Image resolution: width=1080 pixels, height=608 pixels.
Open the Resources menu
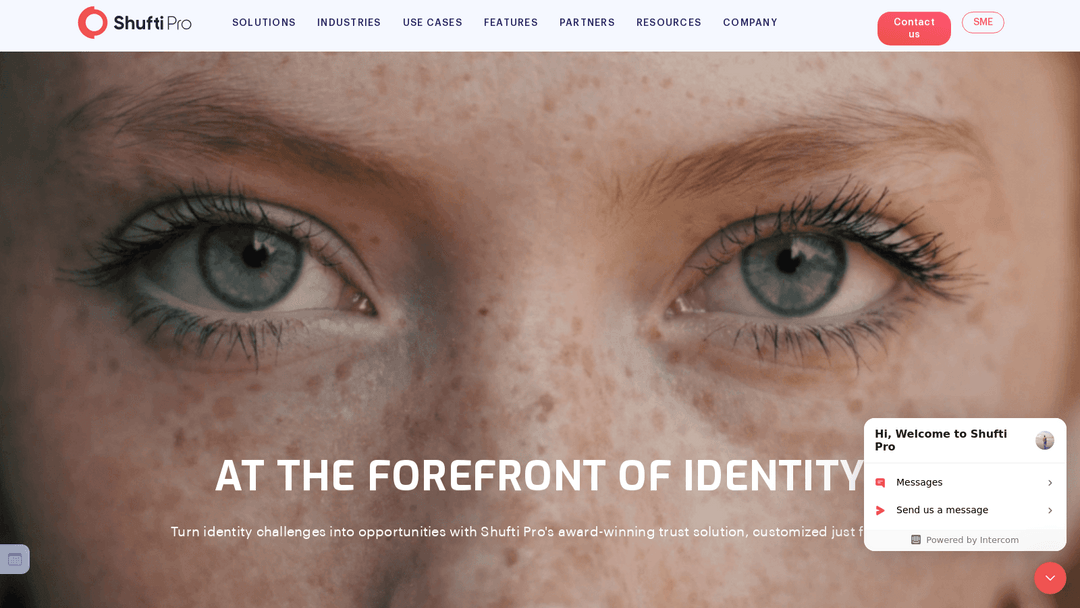[669, 23]
